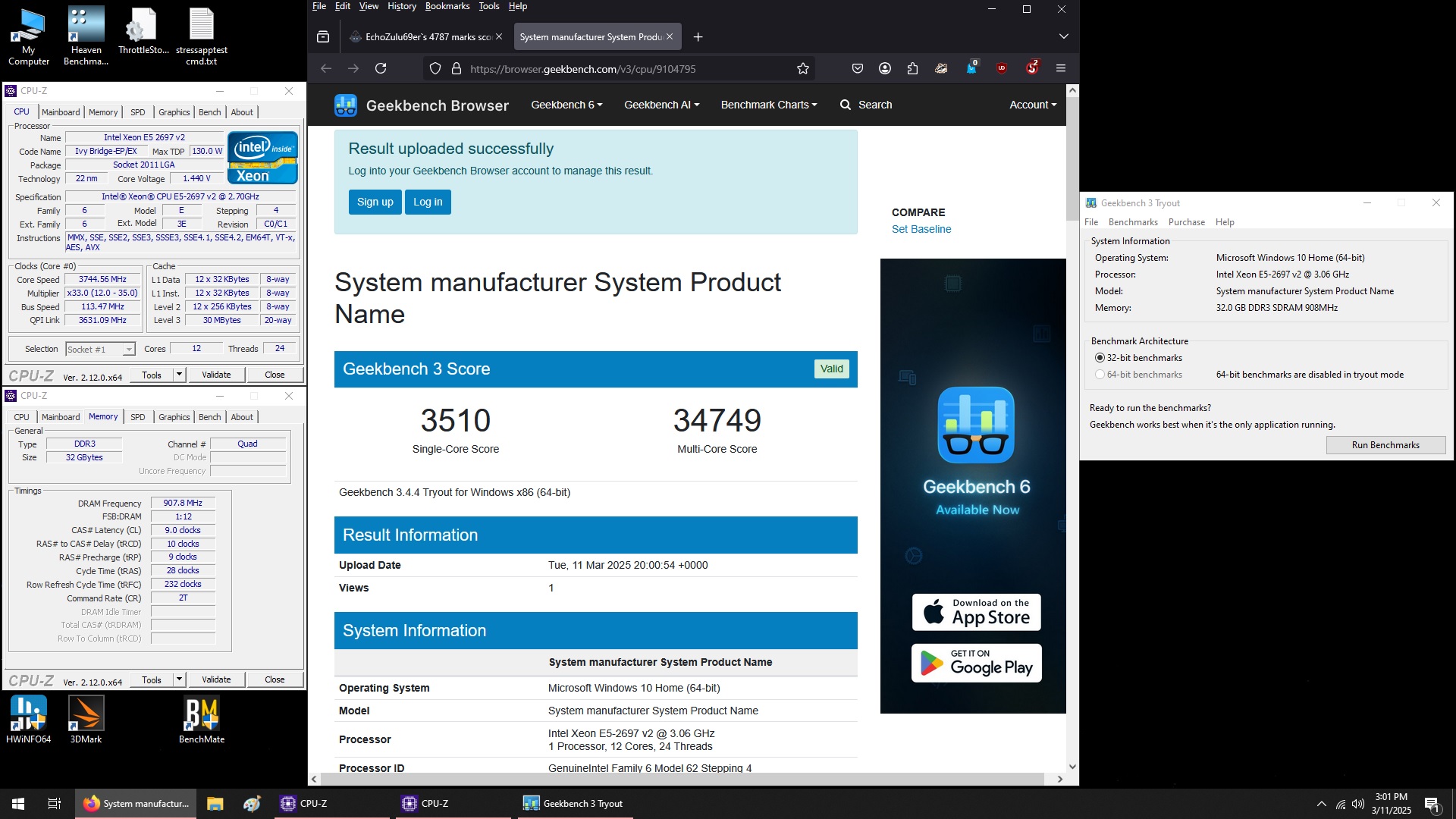
Task: Open Firefox extensions puzzle icon
Action: tap(912, 68)
